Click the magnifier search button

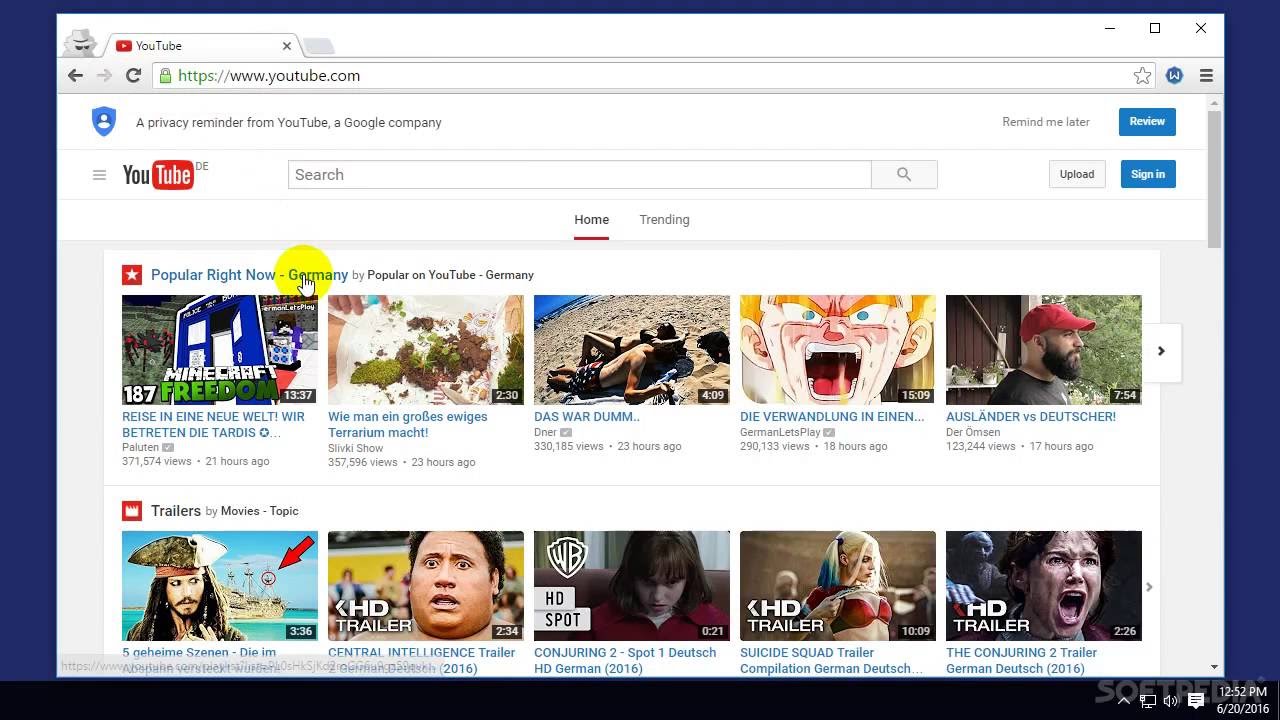coord(904,174)
